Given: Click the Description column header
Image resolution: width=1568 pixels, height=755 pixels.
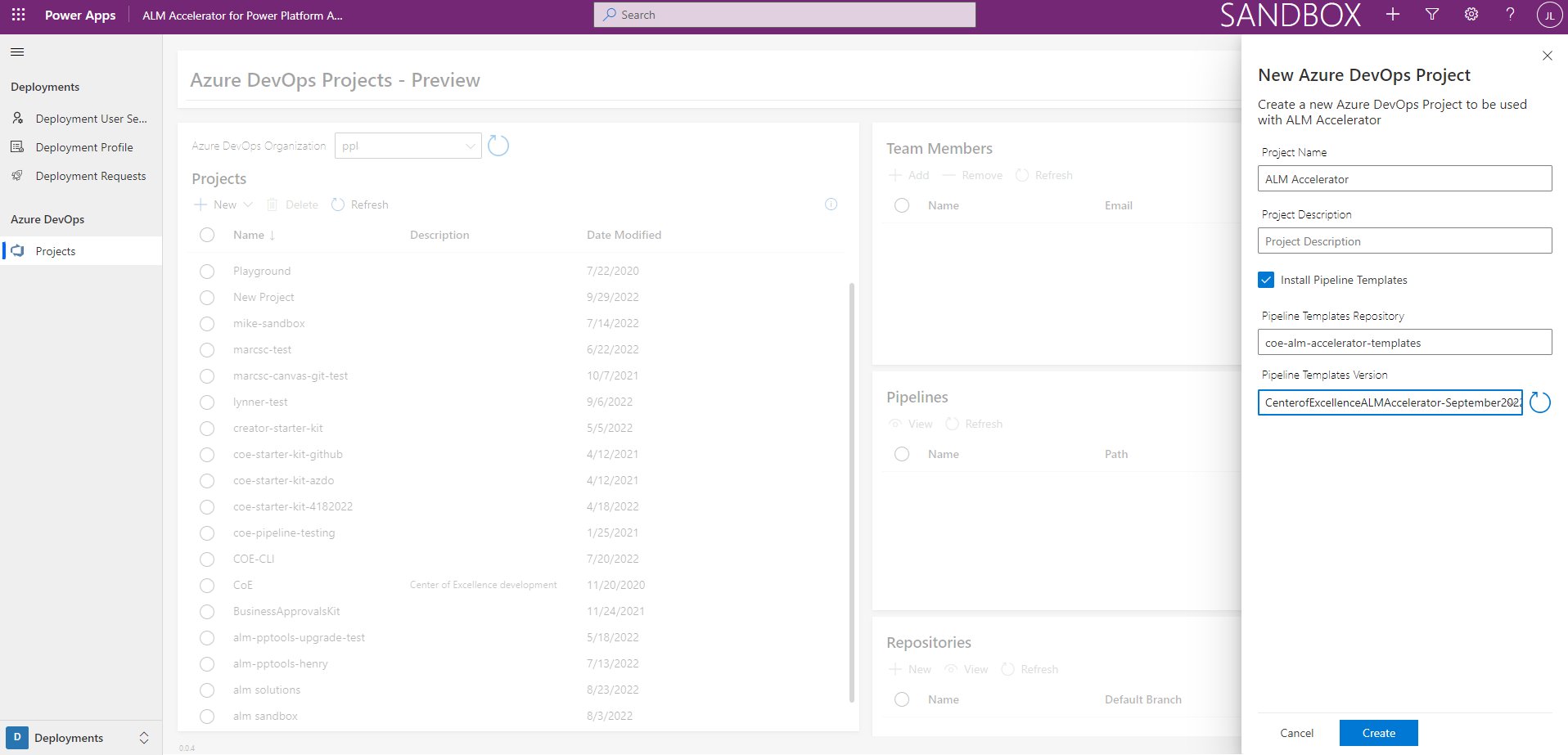Looking at the screenshot, I should (439, 235).
